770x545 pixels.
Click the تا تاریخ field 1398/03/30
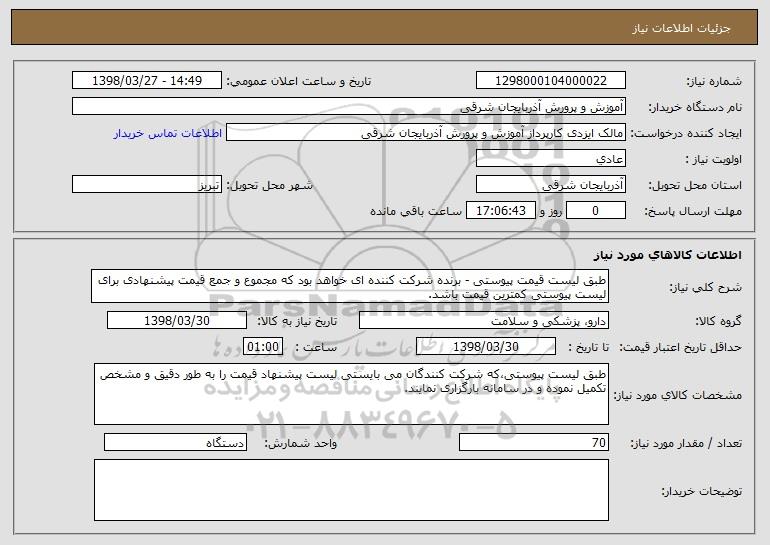(486, 347)
